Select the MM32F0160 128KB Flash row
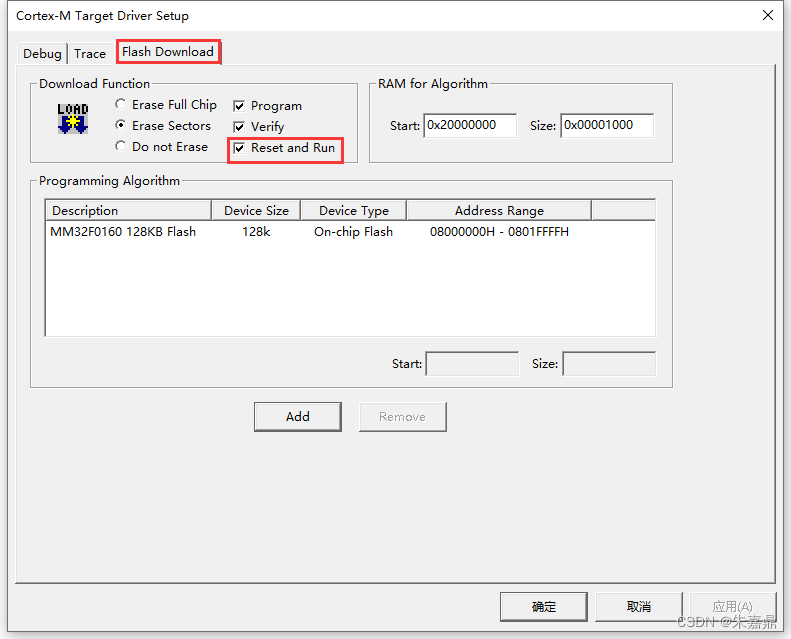 [350, 232]
